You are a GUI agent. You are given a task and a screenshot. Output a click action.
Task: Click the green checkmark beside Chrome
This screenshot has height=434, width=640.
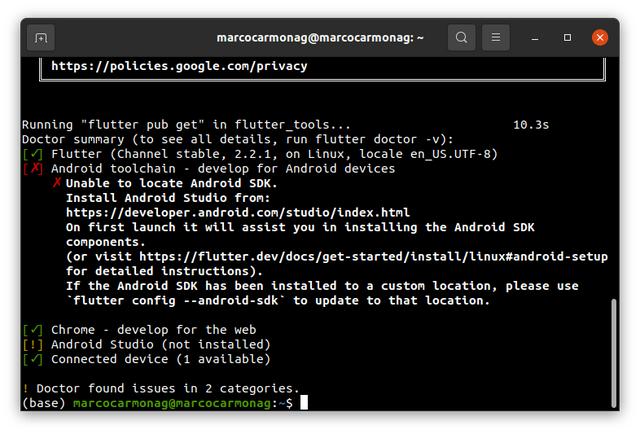tap(33, 330)
